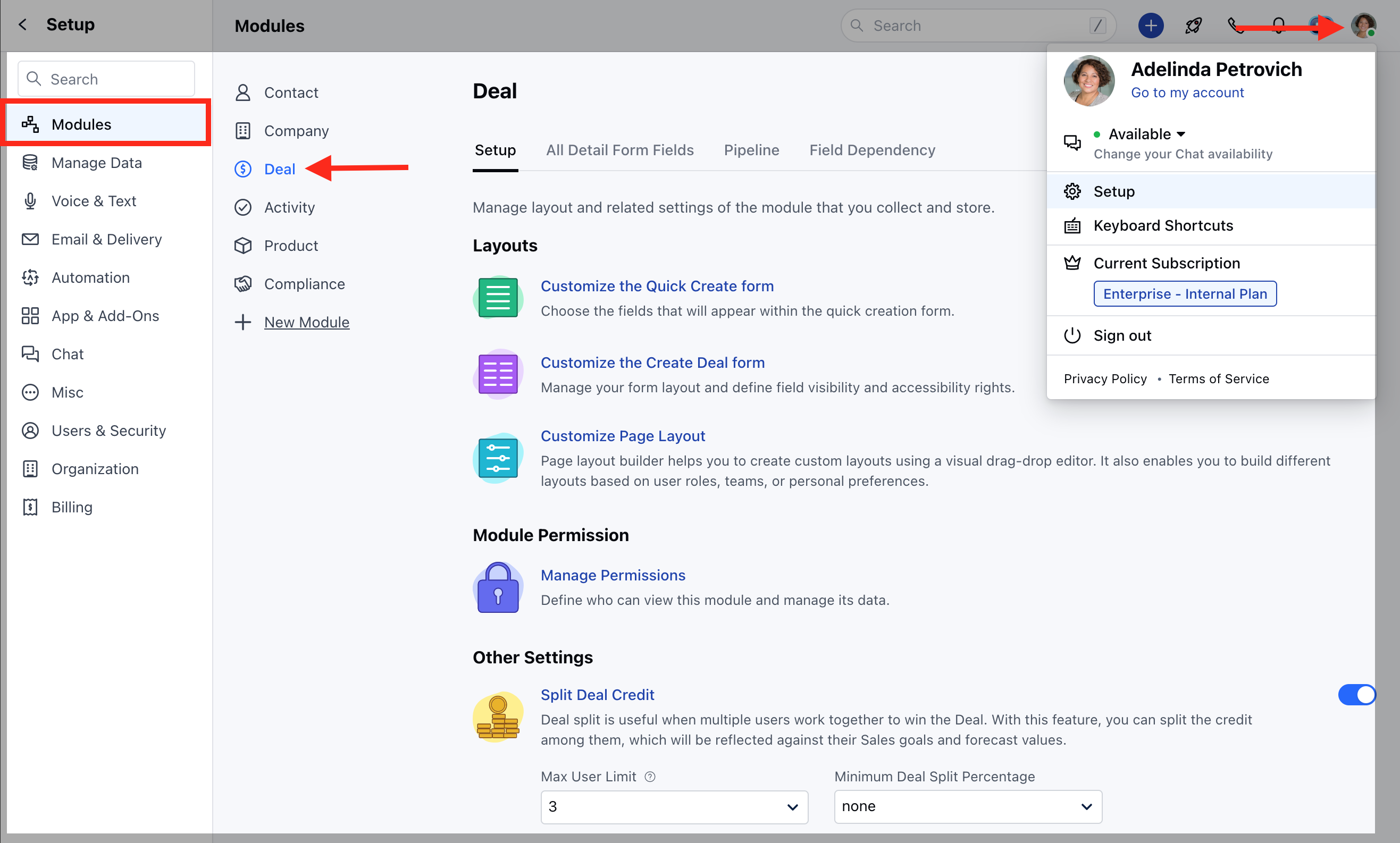The image size is (1400, 843).
Task: Open Minimum Deal Split Percentage dropdown
Action: tap(968, 807)
